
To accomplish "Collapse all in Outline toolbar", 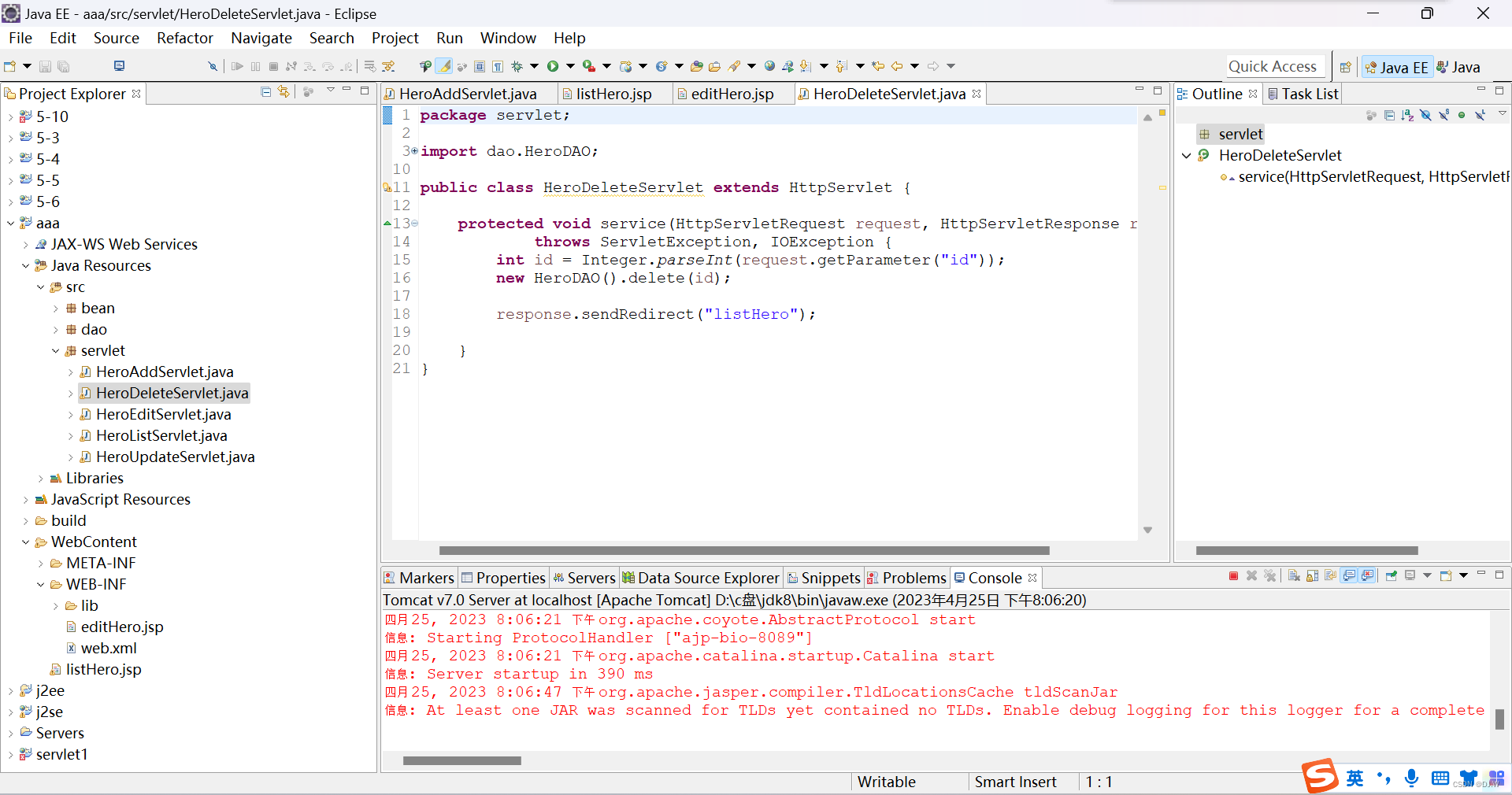I will (x=1389, y=116).
